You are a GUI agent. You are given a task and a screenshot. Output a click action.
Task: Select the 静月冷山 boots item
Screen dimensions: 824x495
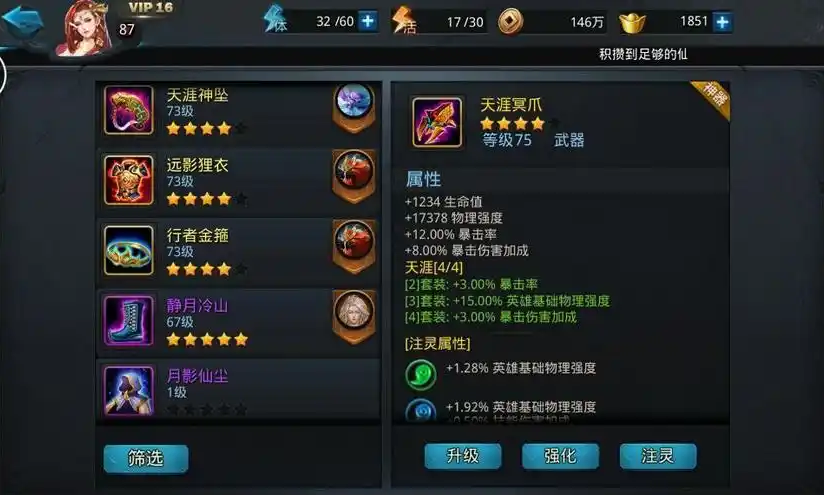[x=238, y=322]
